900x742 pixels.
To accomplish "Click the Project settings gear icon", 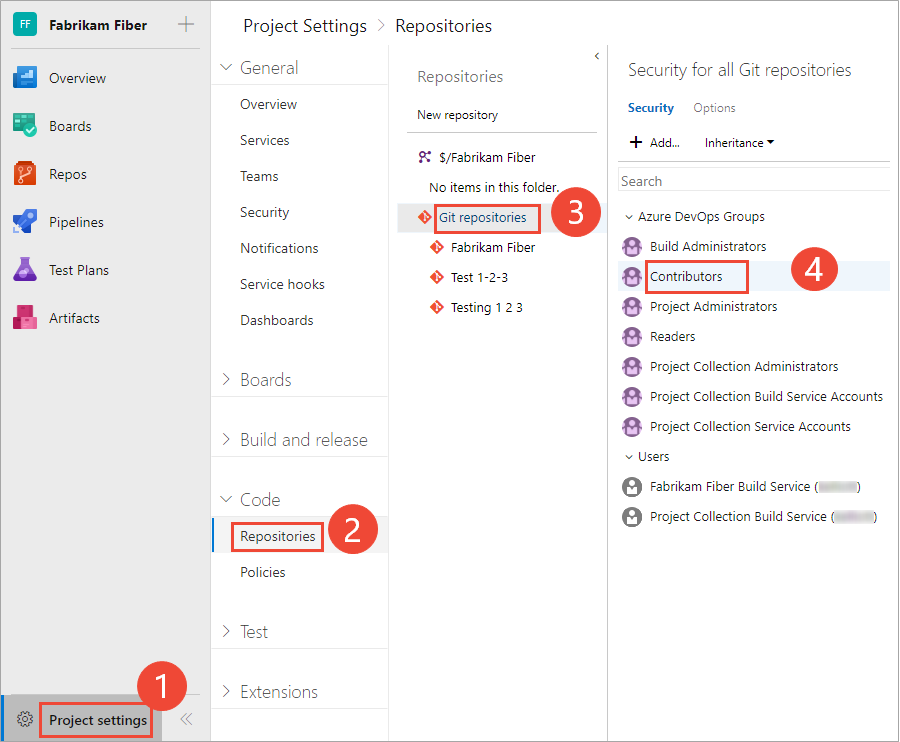I will click(x=23, y=719).
